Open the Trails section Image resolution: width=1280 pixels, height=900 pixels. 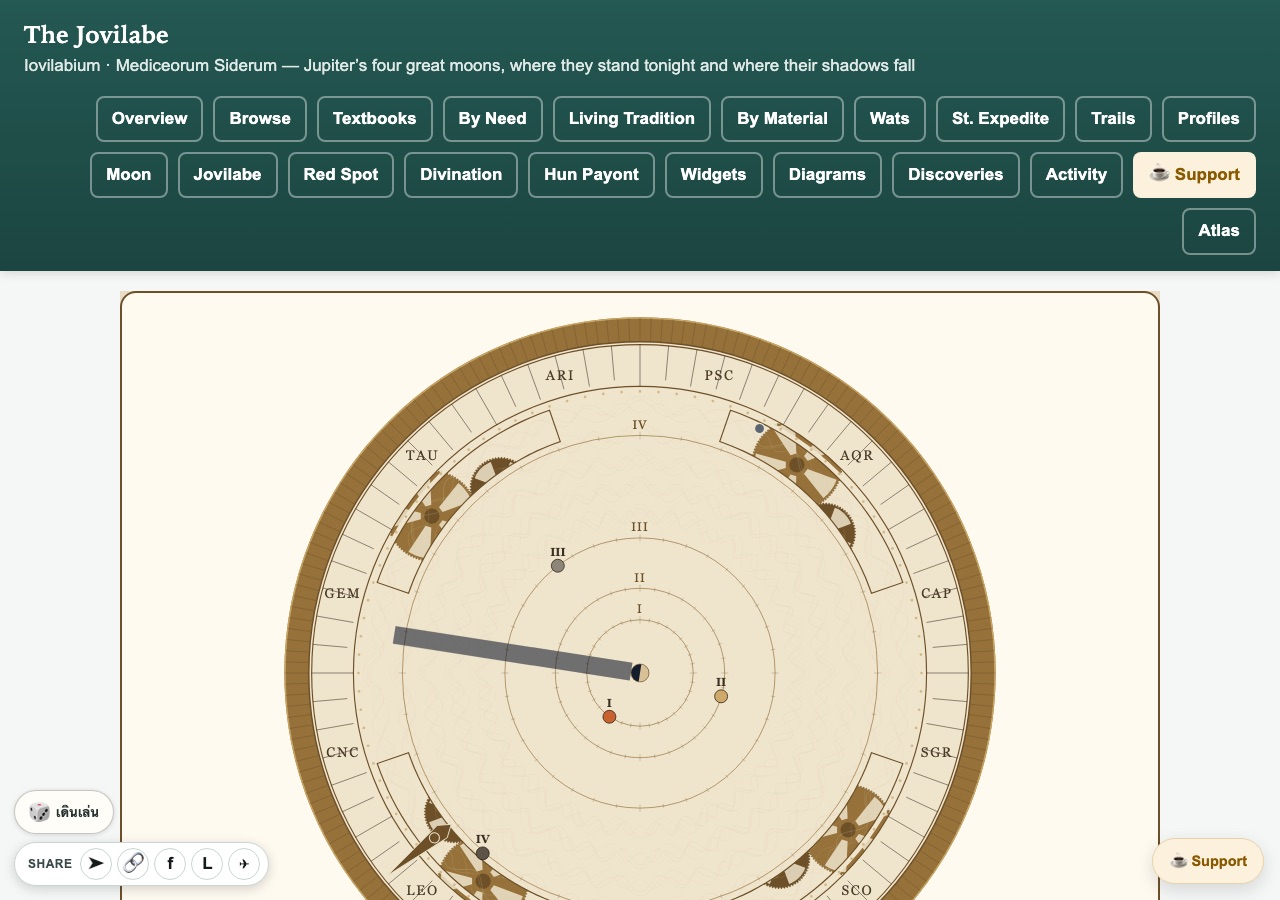click(x=1113, y=119)
